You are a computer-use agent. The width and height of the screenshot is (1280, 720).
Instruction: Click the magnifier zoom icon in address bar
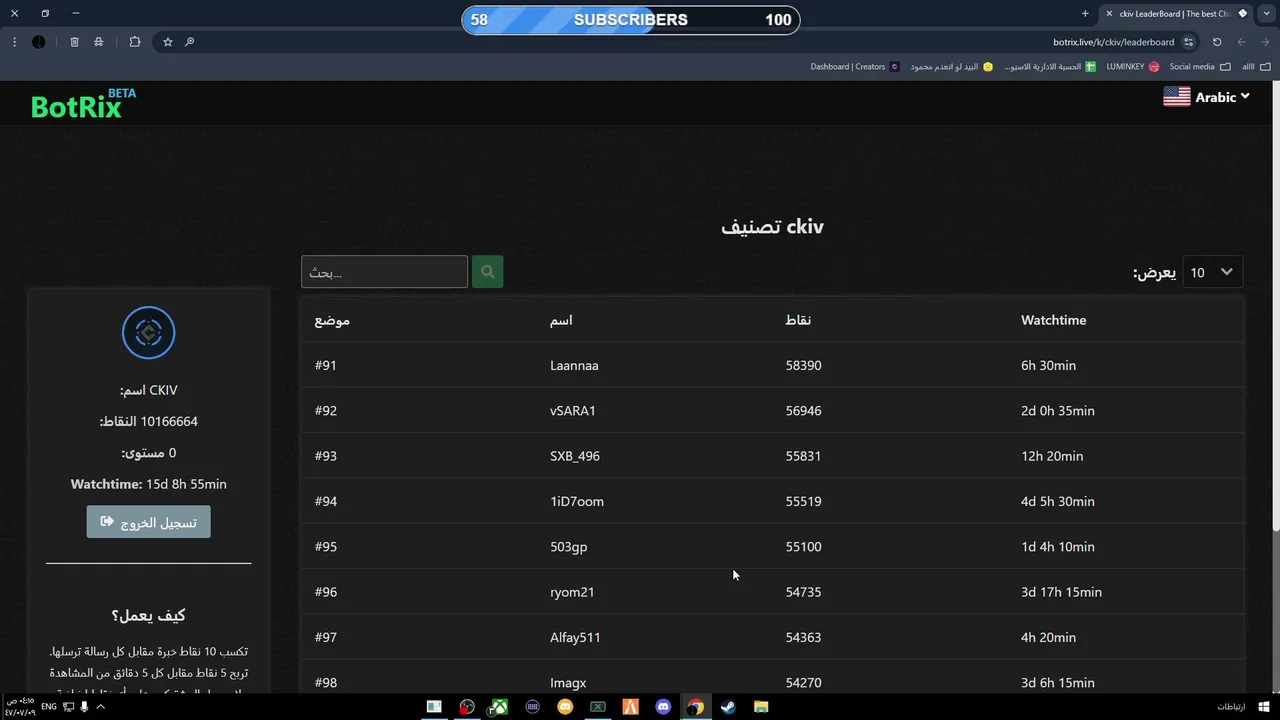[x=189, y=42]
